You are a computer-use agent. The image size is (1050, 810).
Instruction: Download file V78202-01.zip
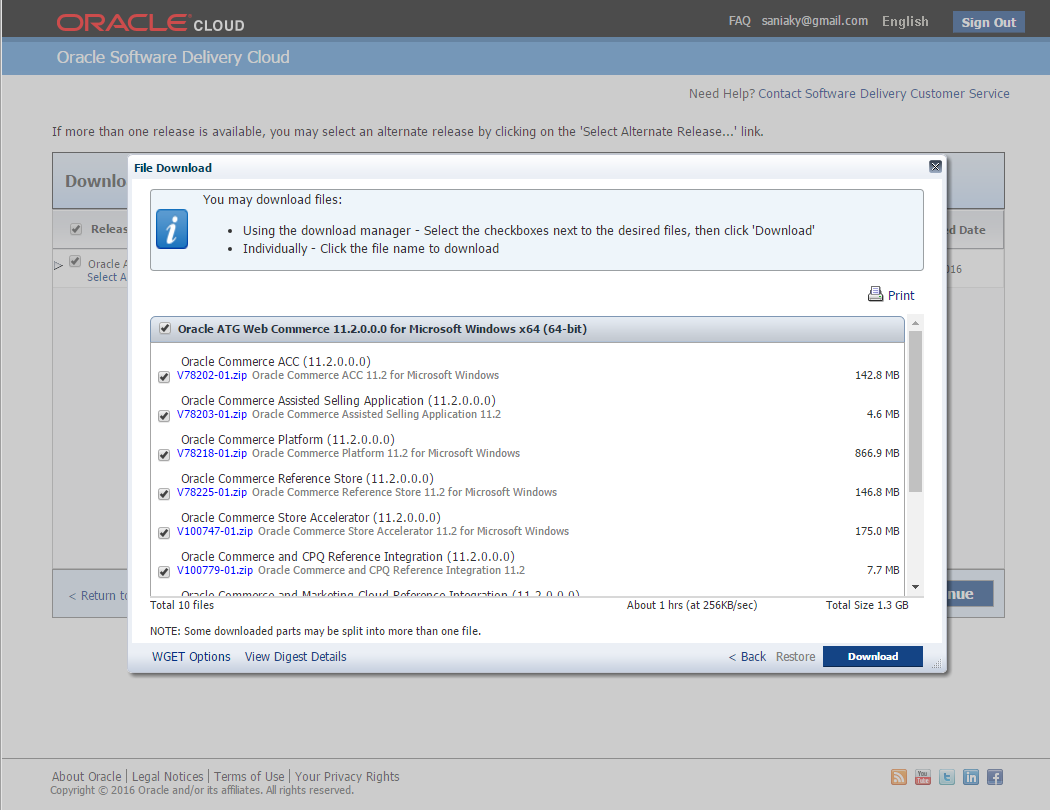[x=212, y=376]
